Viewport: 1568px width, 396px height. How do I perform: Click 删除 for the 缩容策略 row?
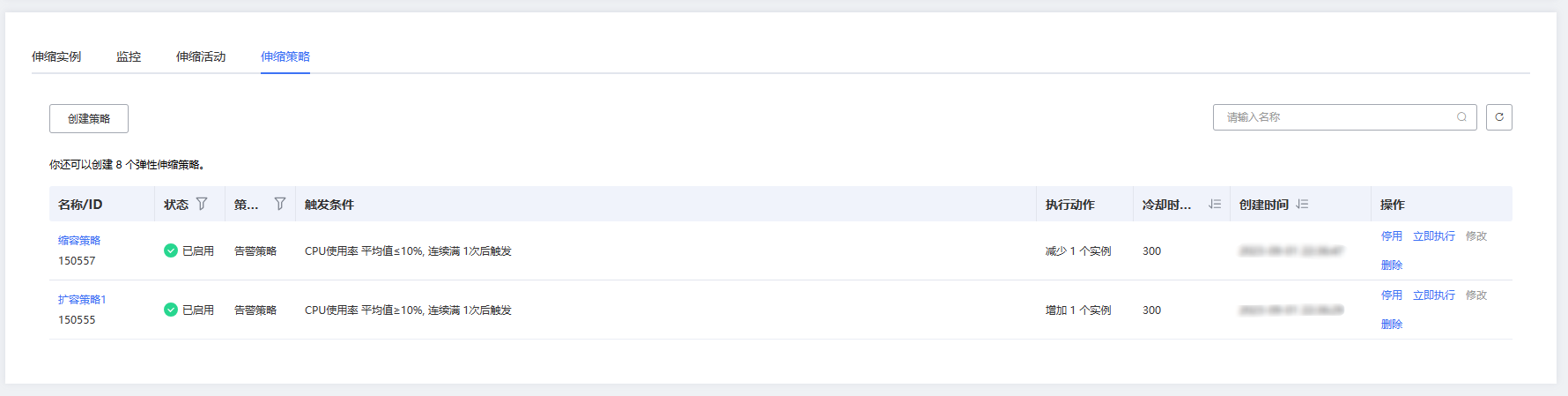click(x=1392, y=265)
